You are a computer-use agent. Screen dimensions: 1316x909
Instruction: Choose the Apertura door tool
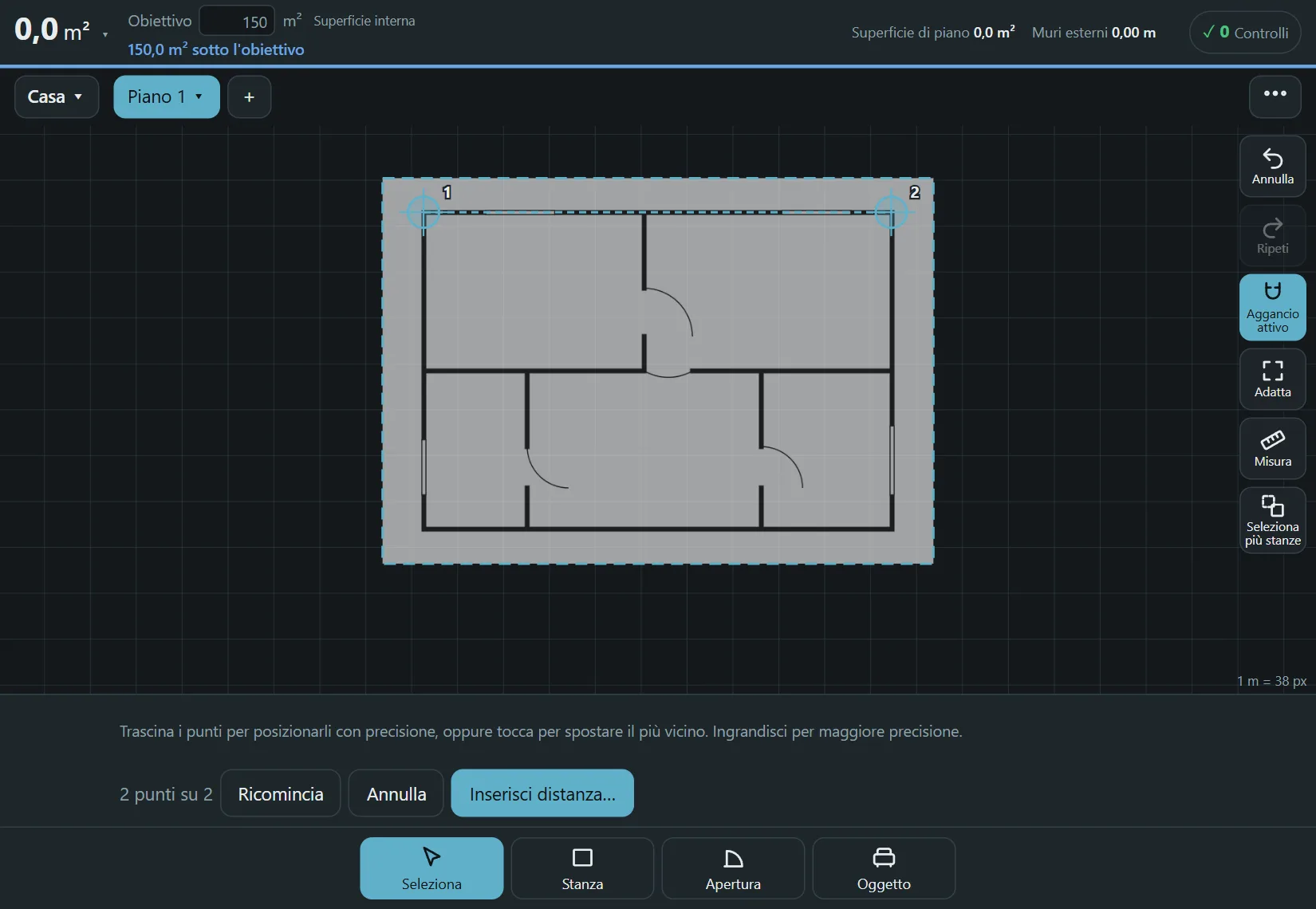733,868
